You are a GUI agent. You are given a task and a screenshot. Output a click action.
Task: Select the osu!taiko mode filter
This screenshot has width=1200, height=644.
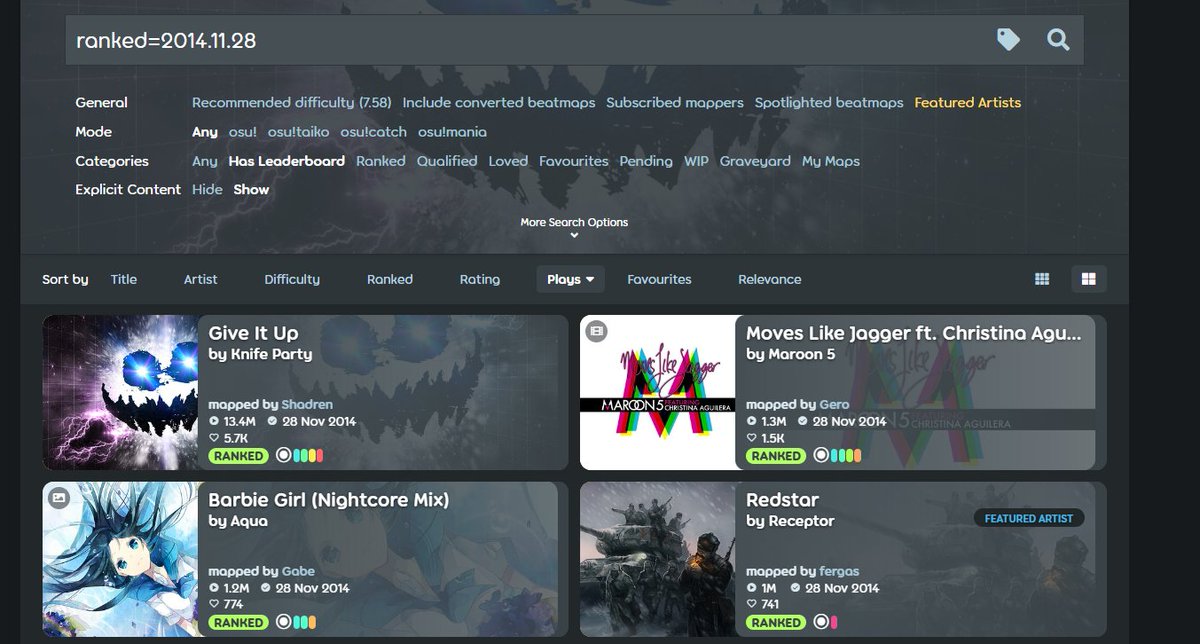coord(299,132)
